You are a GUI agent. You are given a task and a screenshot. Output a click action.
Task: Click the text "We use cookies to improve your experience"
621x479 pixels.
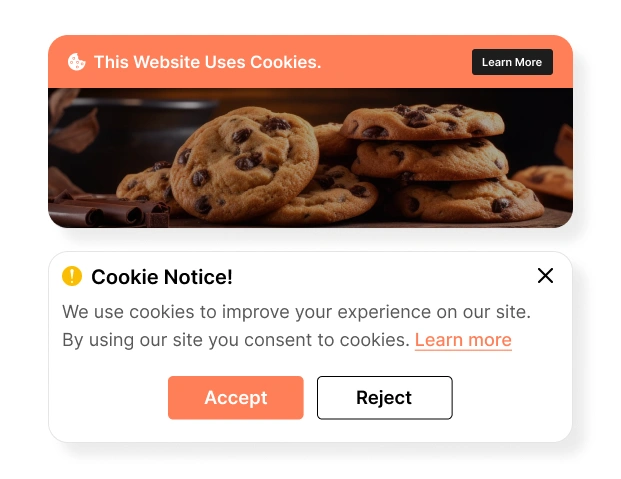pyautogui.click(x=246, y=312)
